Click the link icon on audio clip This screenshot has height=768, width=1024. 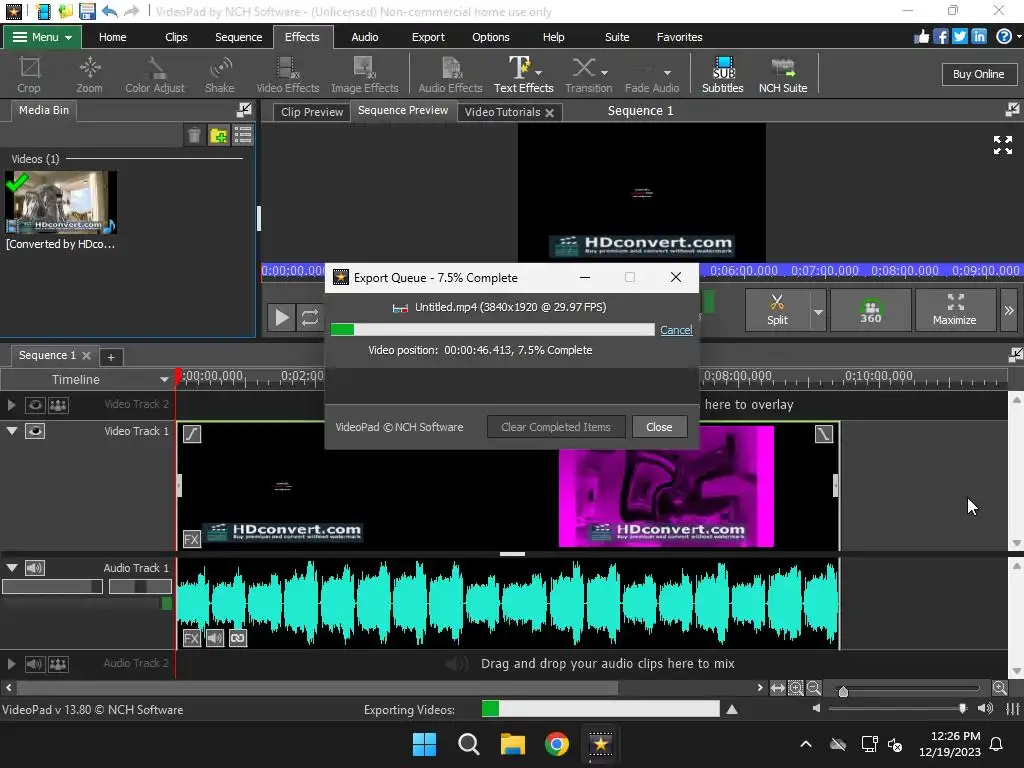tap(238, 638)
